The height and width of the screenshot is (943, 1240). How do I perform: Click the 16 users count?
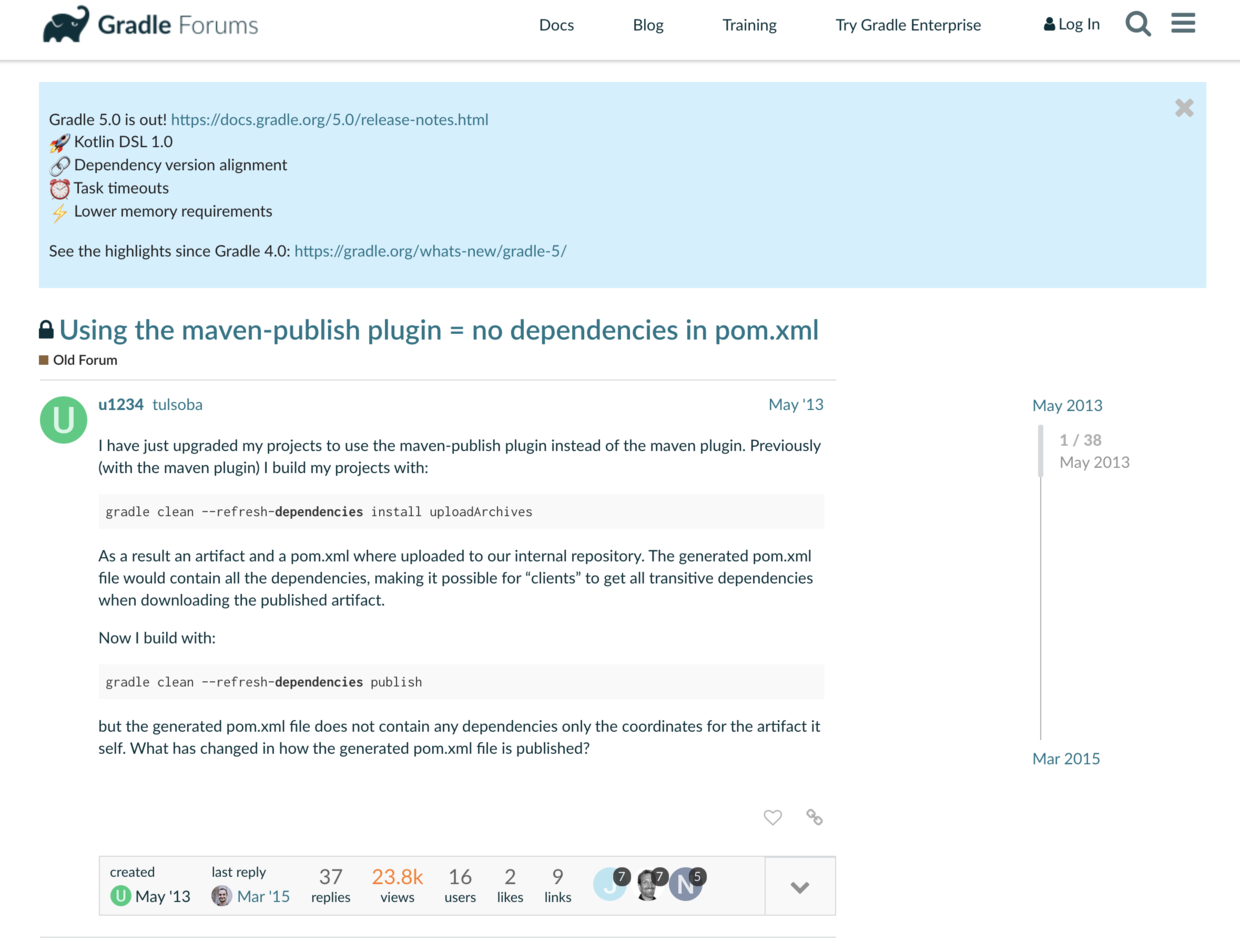pos(460,886)
